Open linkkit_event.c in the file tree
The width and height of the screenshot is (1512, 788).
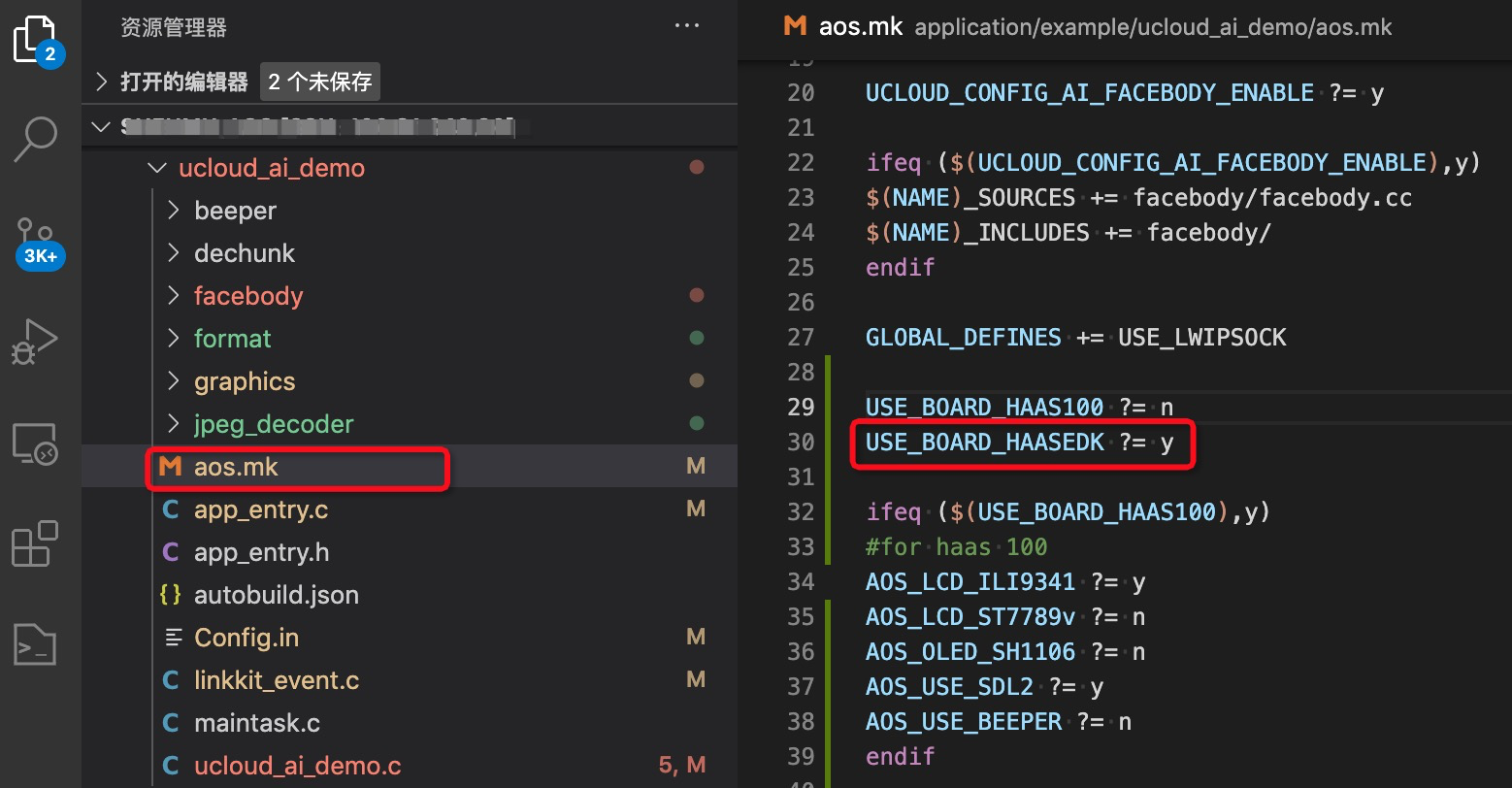coord(410,680)
